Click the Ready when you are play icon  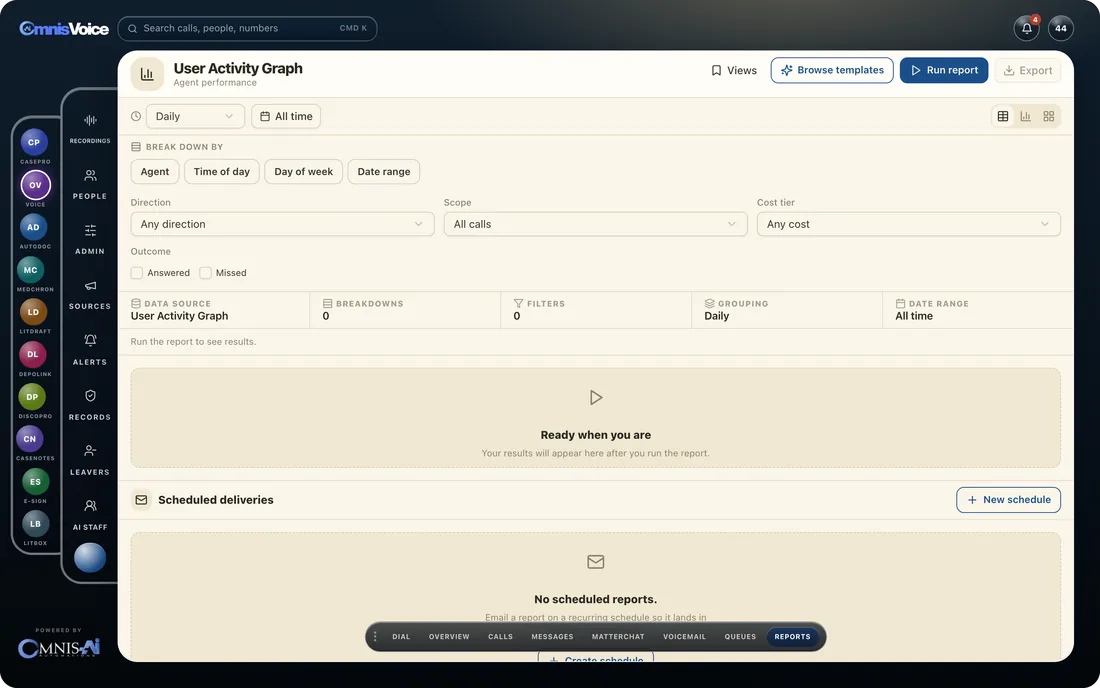(596, 398)
